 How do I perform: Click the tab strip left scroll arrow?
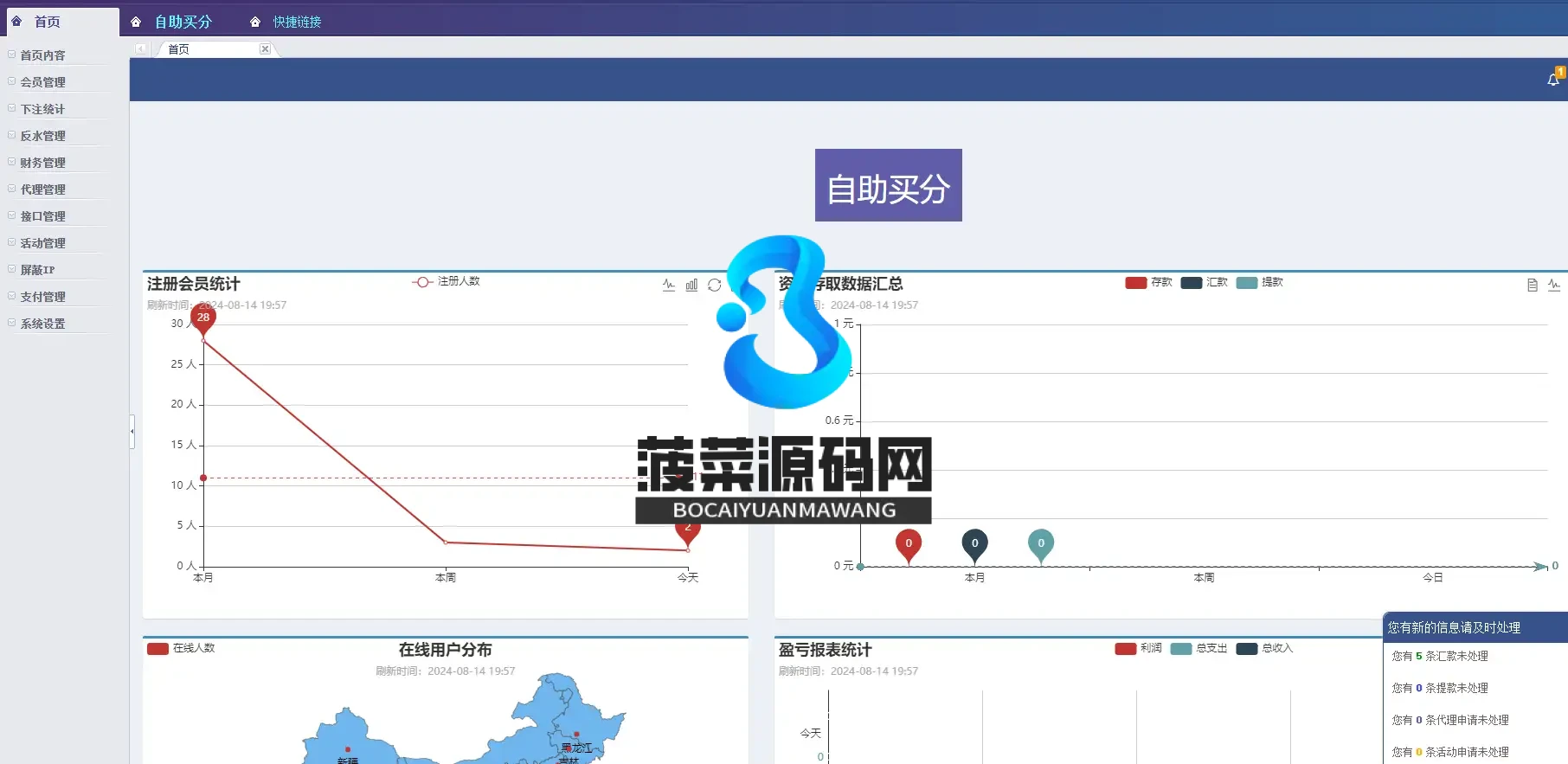pyautogui.click(x=140, y=49)
